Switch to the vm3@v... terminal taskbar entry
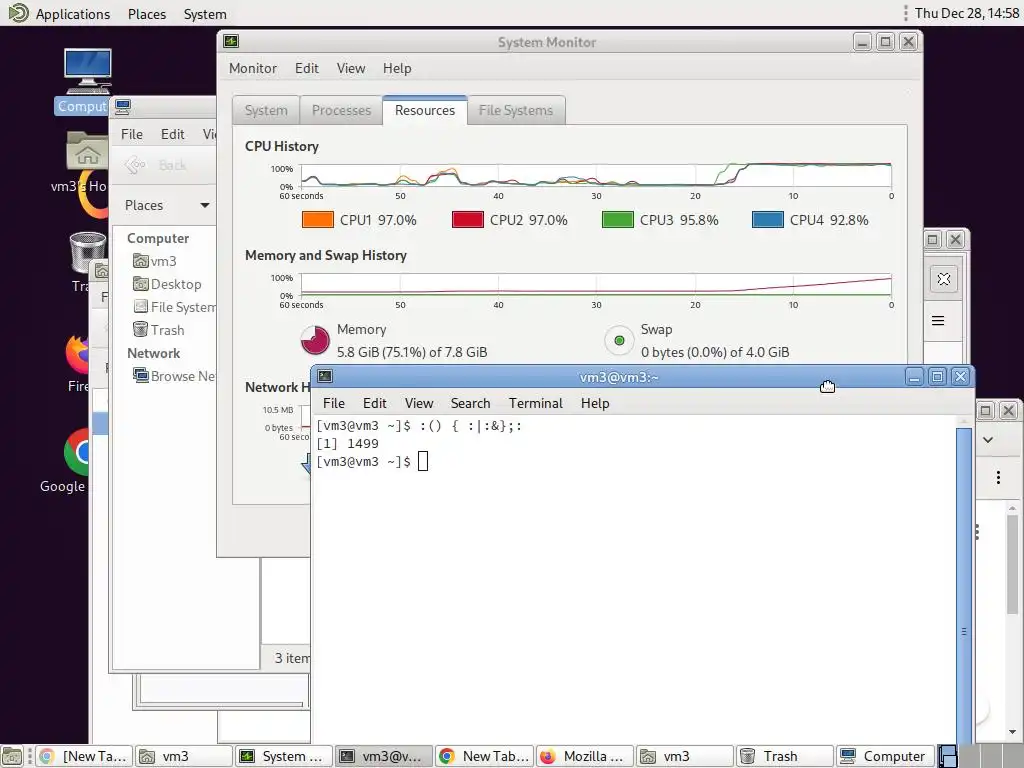This screenshot has height=768, width=1024. tap(383, 756)
